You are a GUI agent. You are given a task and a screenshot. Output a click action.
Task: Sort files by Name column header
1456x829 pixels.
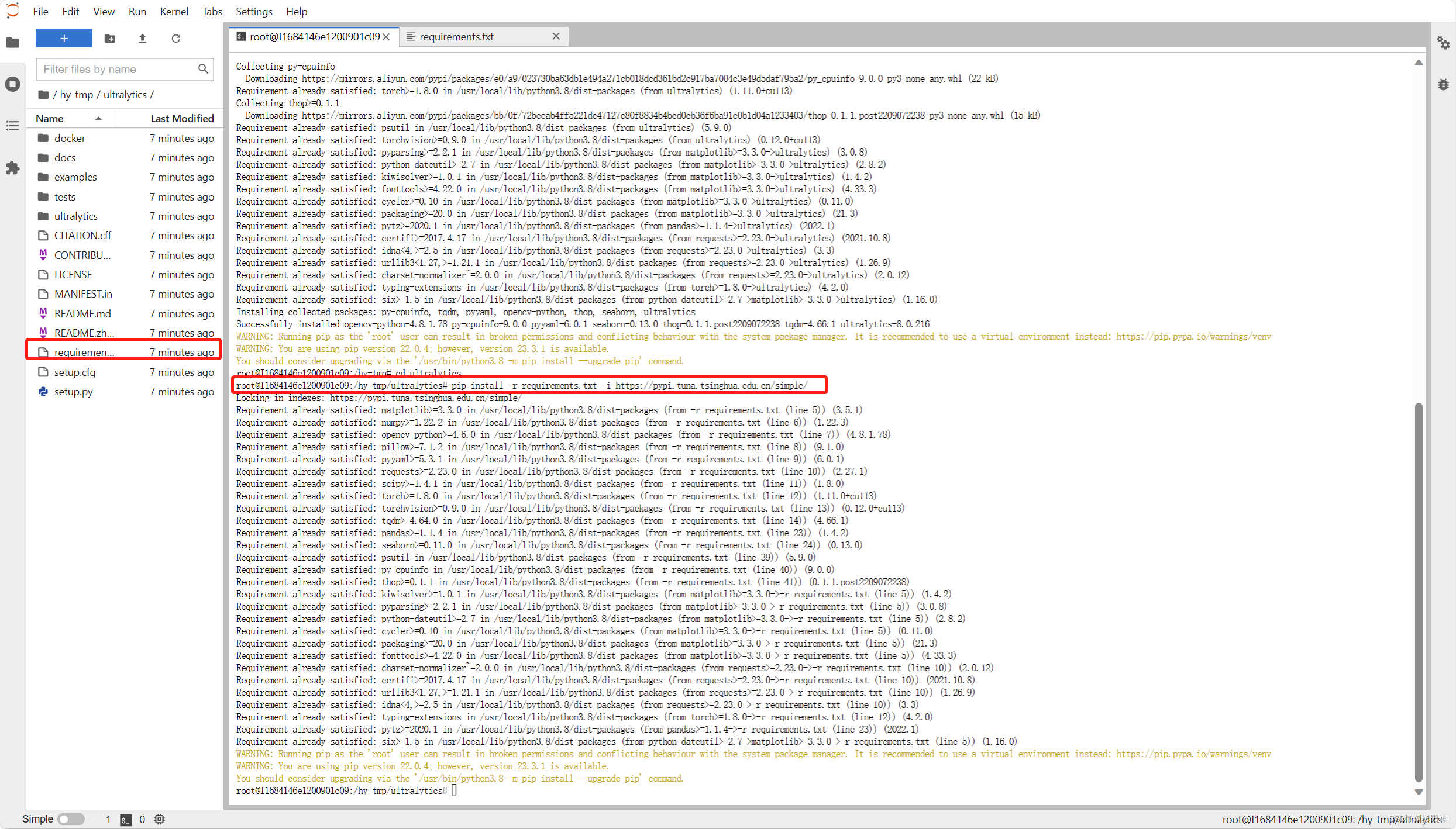pyautogui.click(x=50, y=118)
